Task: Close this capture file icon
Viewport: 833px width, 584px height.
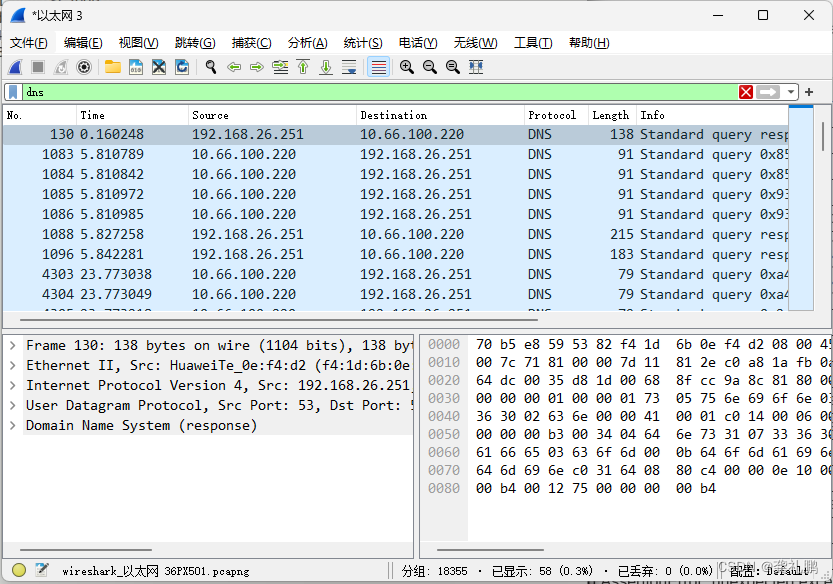Action: click(159, 67)
